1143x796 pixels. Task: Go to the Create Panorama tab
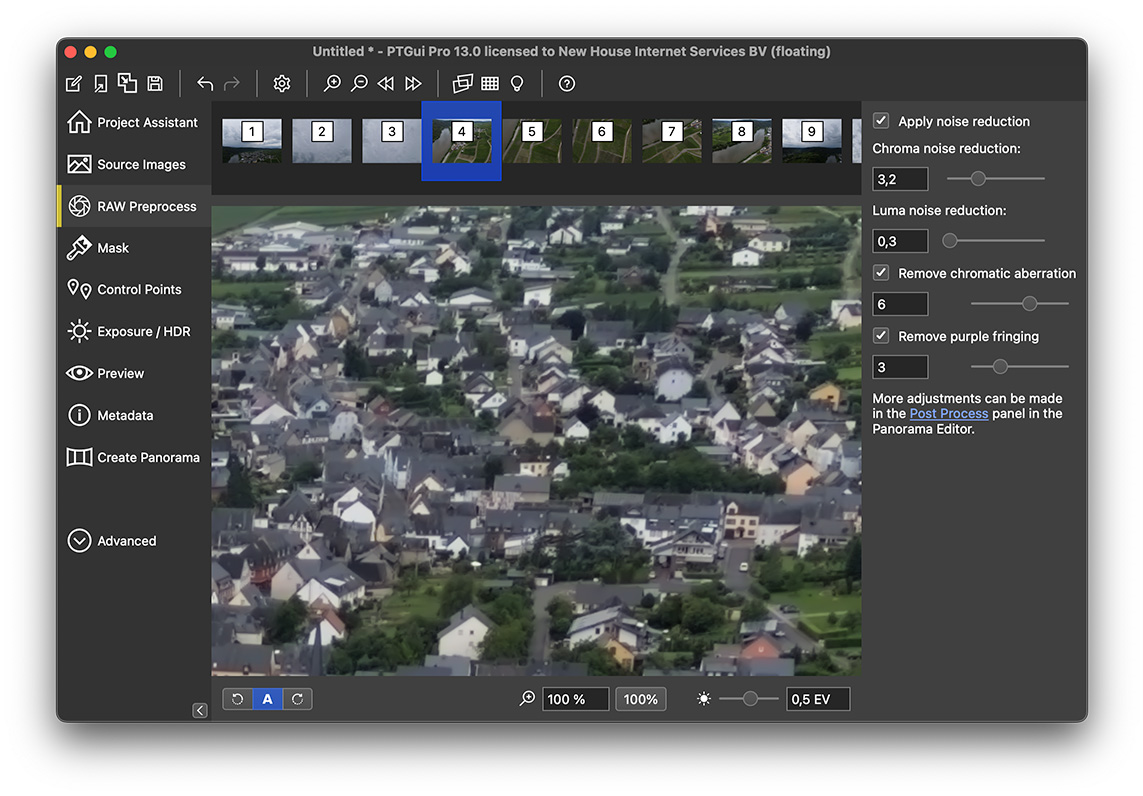pyautogui.click(x=133, y=458)
